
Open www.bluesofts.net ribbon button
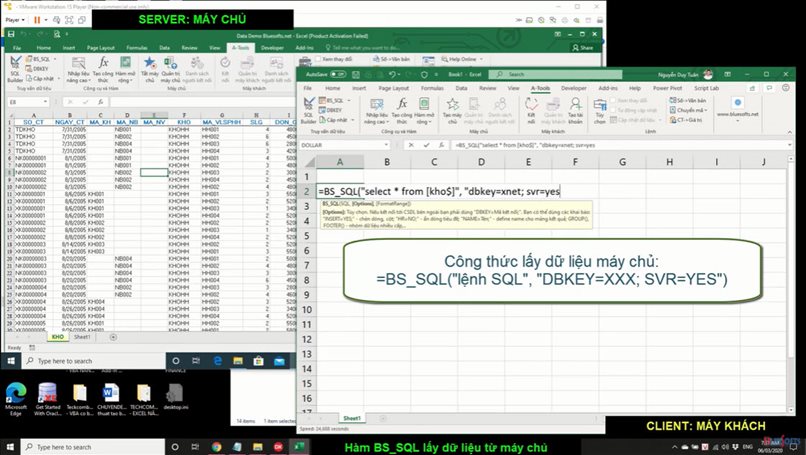[x=738, y=110]
